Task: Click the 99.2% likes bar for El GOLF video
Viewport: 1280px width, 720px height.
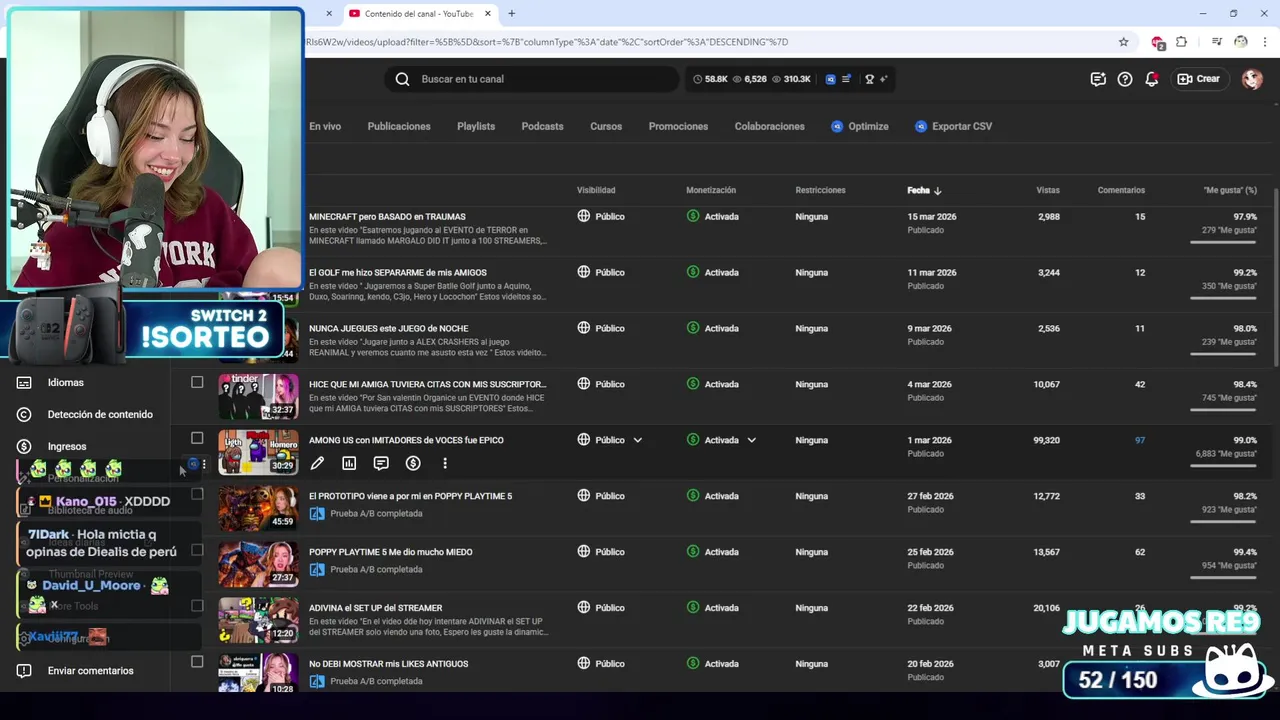Action: click(x=1223, y=297)
